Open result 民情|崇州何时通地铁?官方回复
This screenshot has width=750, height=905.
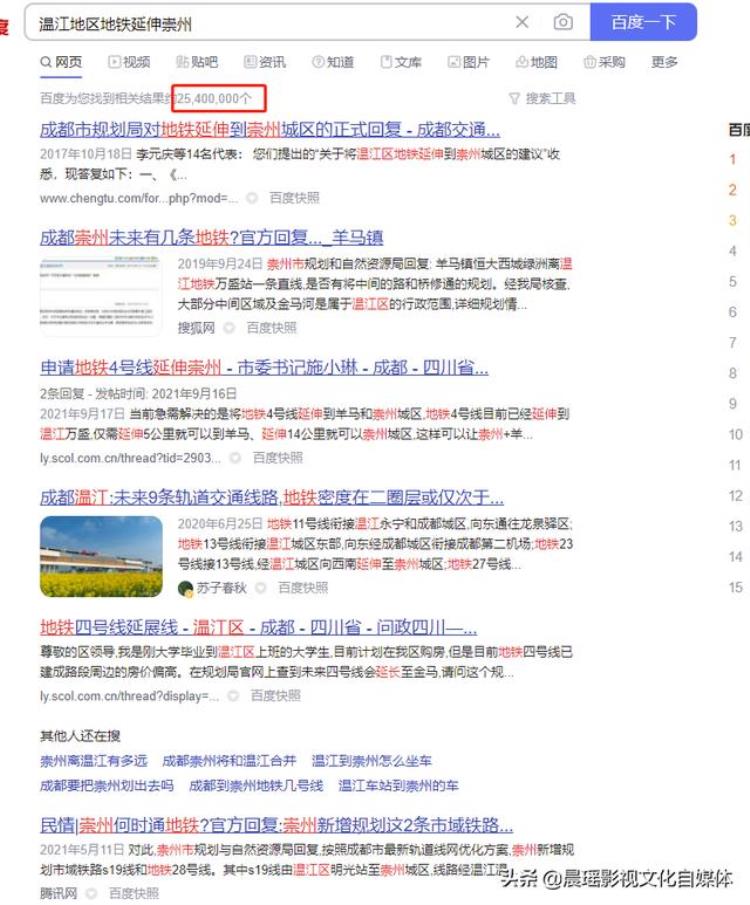(276, 825)
